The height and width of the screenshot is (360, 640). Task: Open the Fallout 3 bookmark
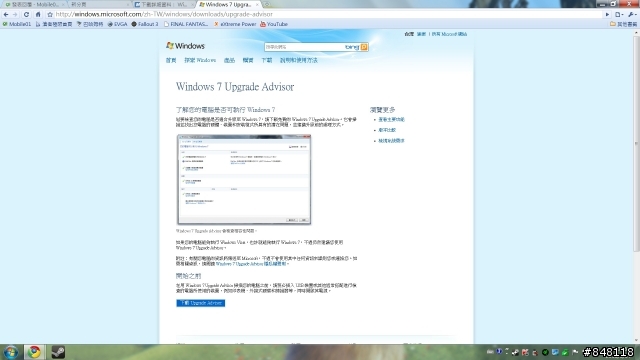click(145, 24)
